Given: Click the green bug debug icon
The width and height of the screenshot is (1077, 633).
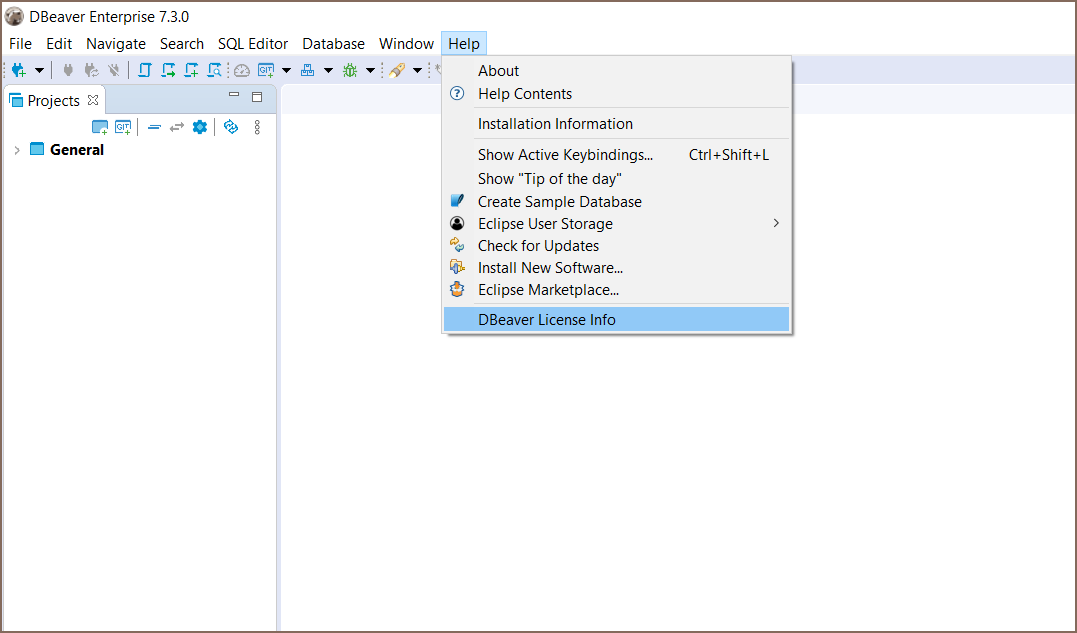Looking at the screenshot, I should tap(350, 70).
